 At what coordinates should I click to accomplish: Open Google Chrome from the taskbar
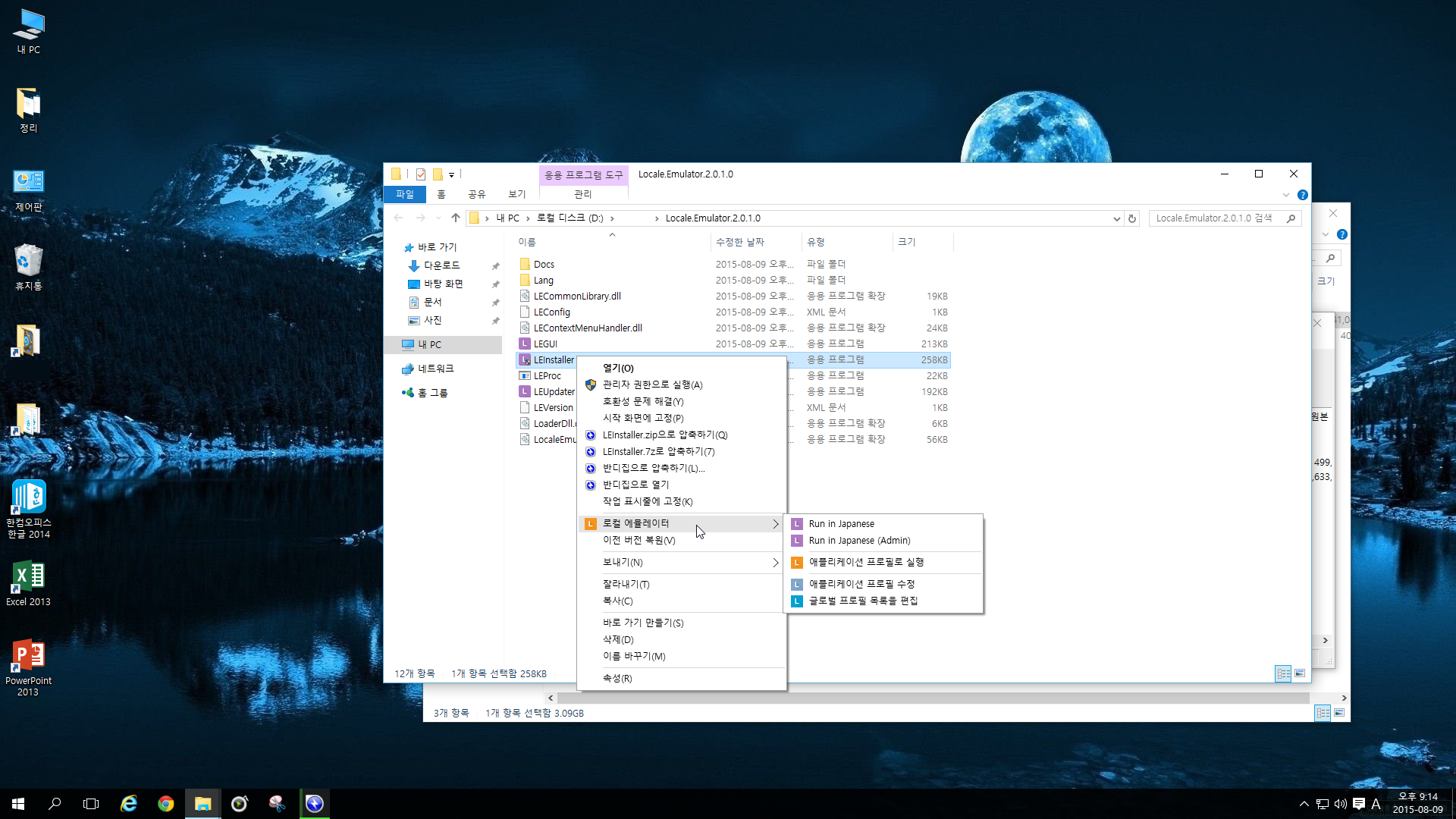(x=166, y=803)
